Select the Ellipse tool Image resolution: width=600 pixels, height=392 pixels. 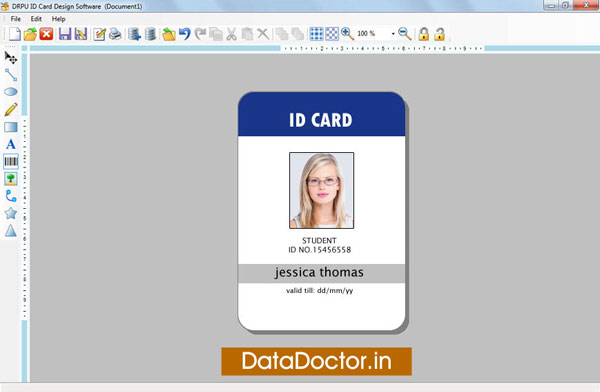point(11,92)
